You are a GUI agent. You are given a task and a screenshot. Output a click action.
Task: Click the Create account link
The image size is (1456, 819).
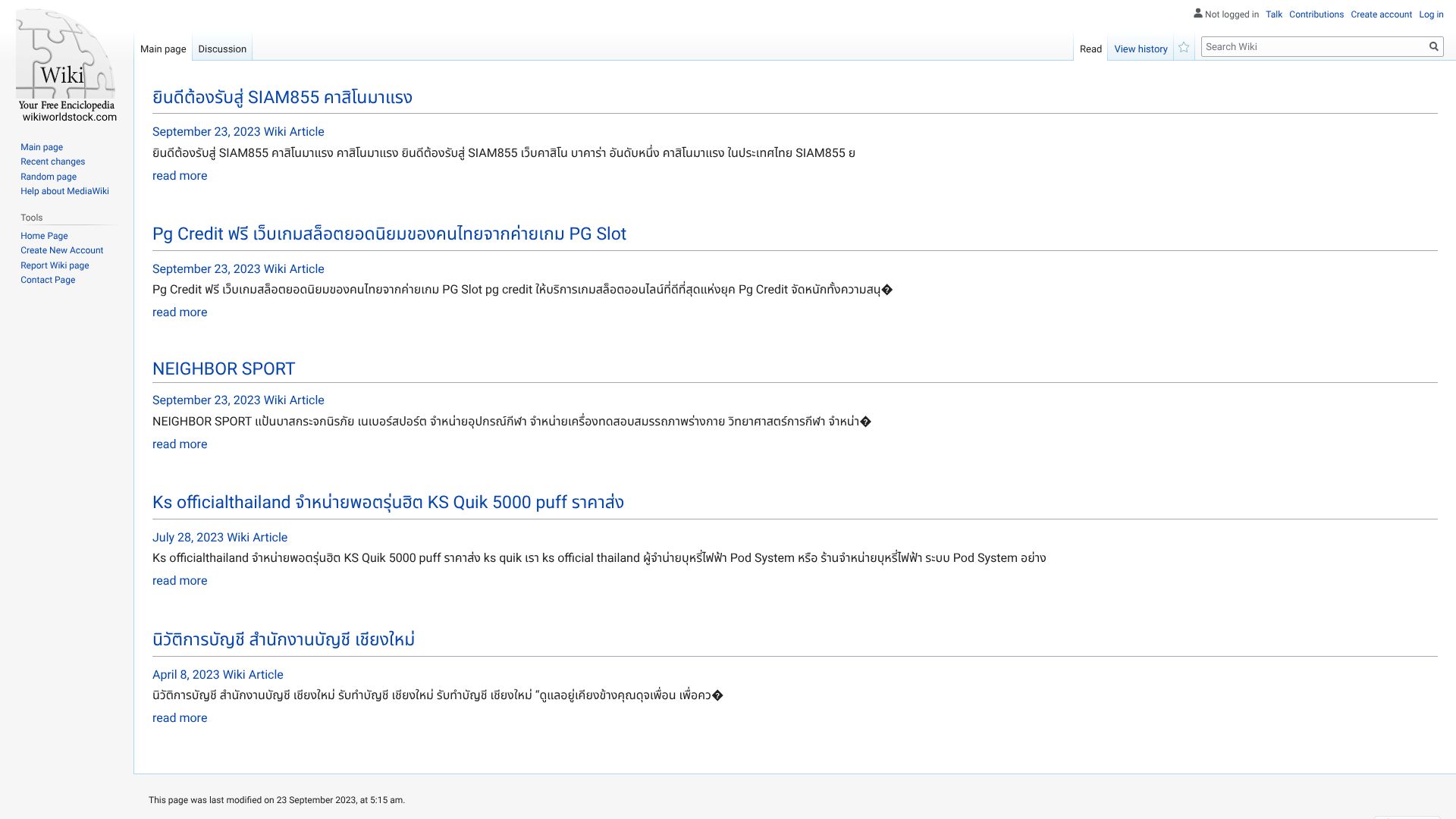(x=1381, y=14)
